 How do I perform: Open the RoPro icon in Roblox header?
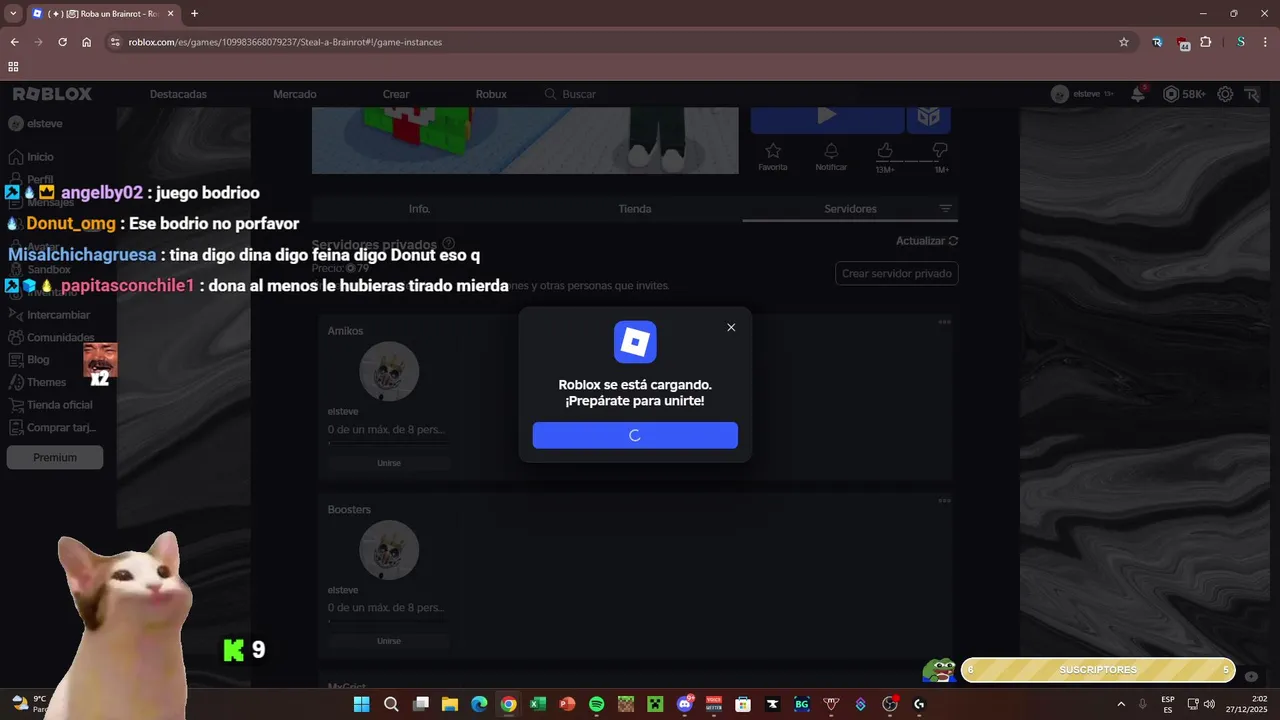tap(1252, 94)
